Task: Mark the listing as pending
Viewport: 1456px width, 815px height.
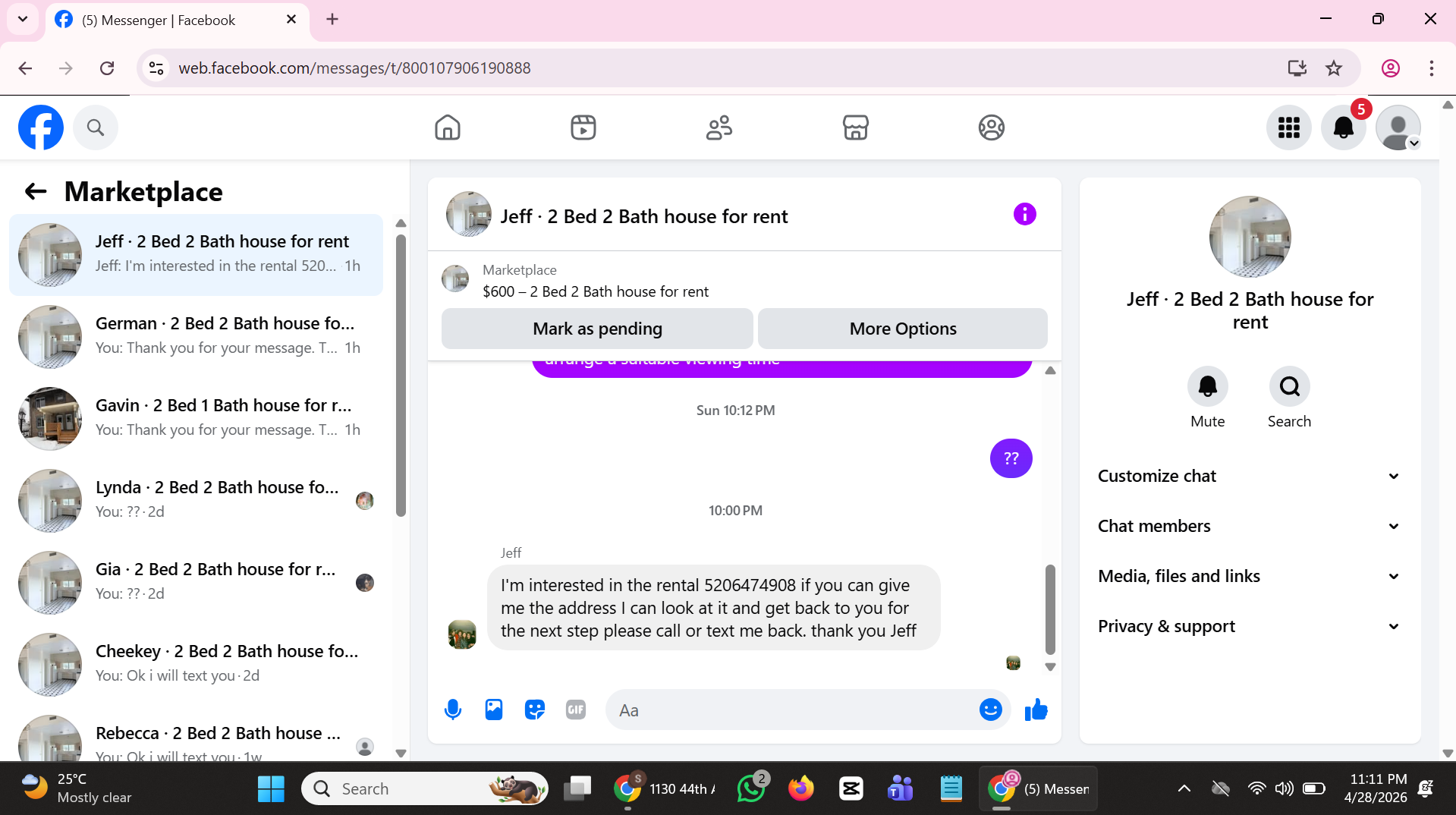Action: [x=597, y=329]
